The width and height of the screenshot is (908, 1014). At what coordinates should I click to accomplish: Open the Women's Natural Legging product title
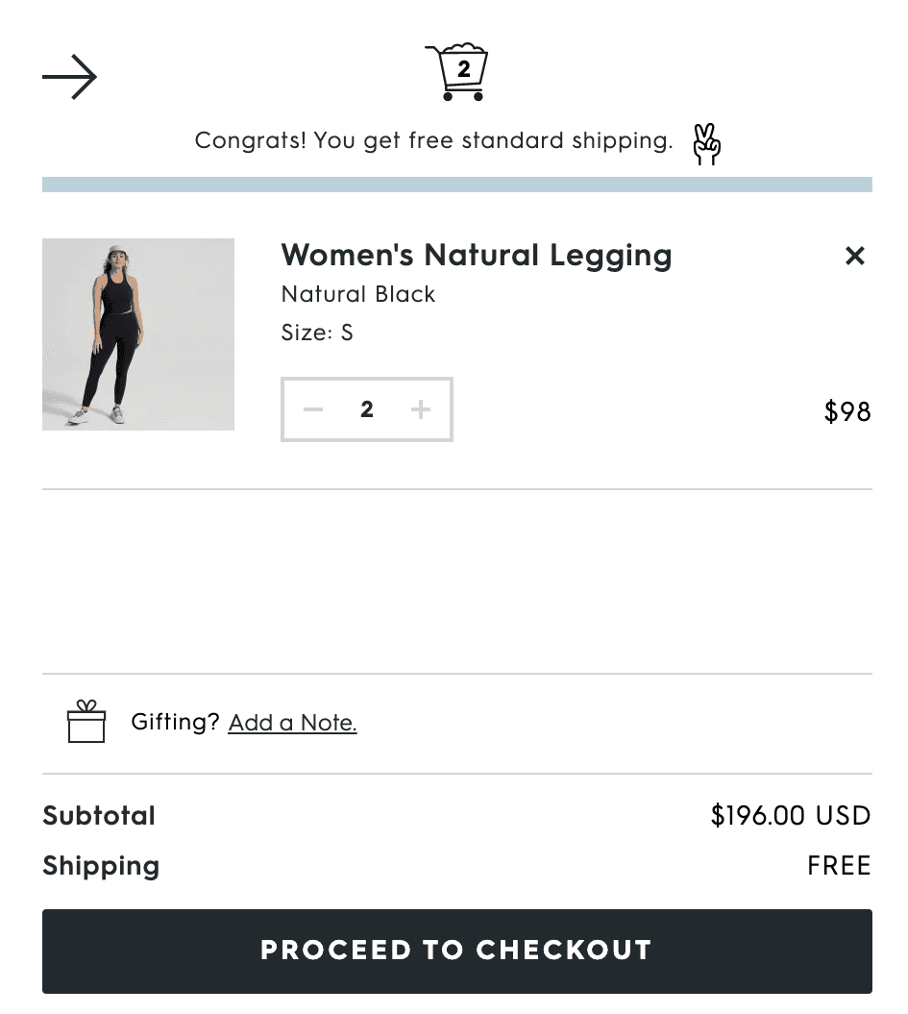click(x=477, y=255)
